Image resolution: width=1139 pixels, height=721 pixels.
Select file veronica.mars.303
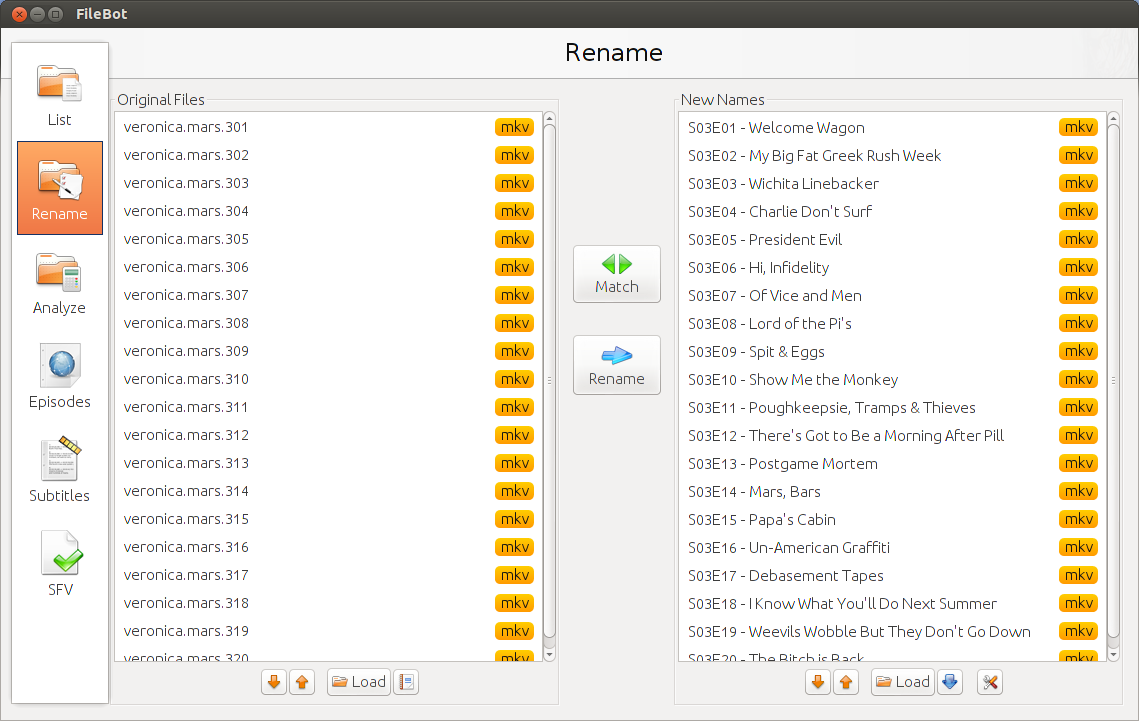pos(328,183)
